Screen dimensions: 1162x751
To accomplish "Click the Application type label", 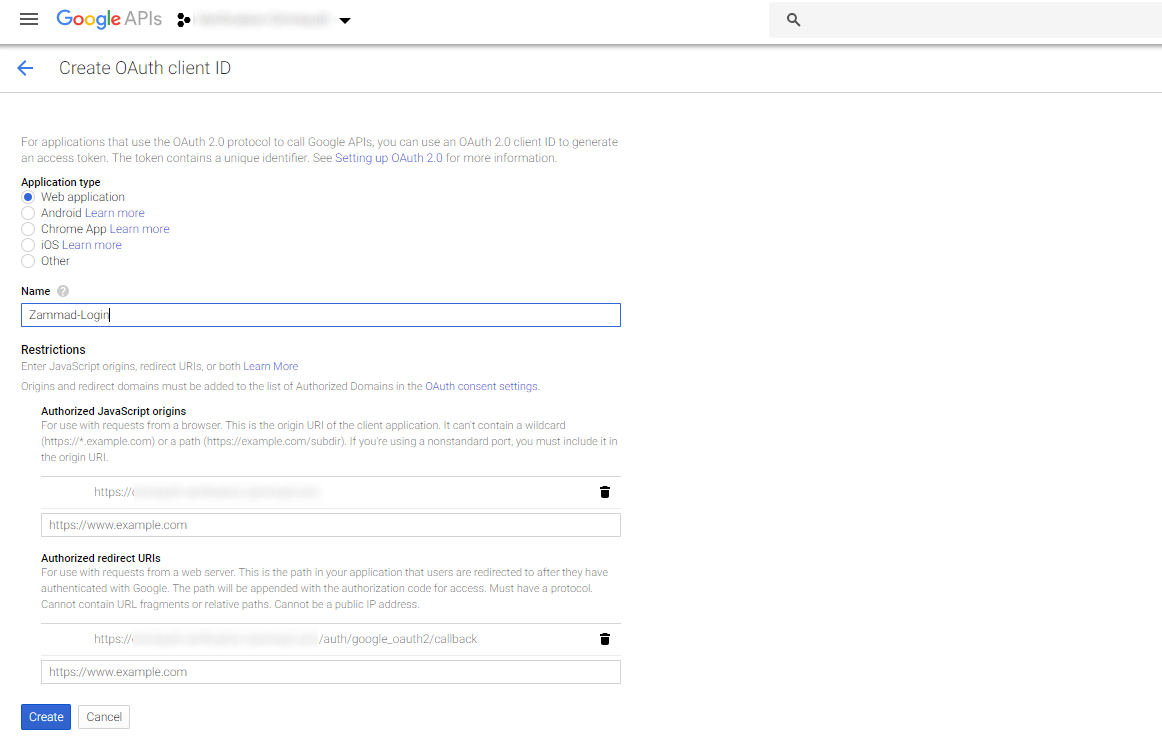I will [x=61, y=182].
